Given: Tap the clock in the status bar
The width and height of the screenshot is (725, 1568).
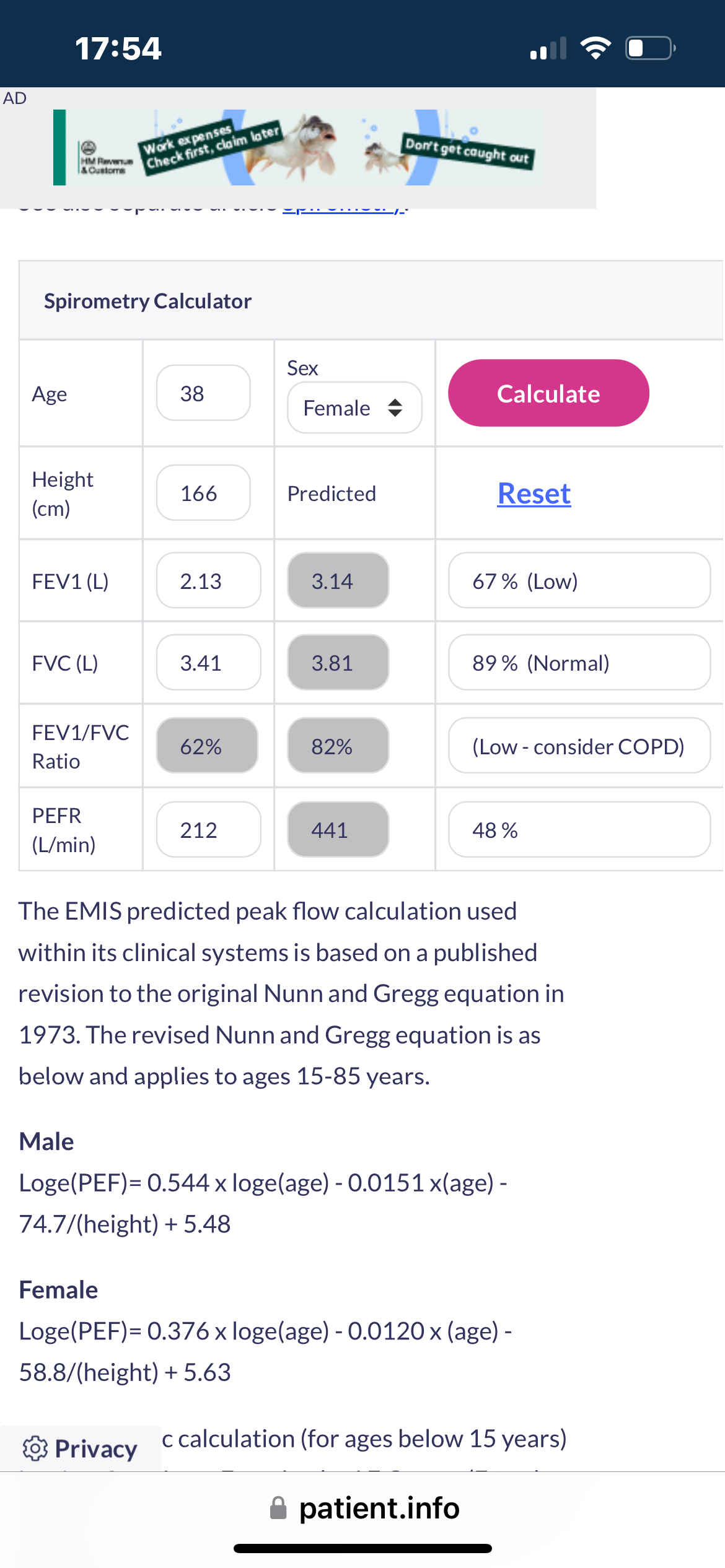Looking at the screenshot, I should tap(118, 48).
